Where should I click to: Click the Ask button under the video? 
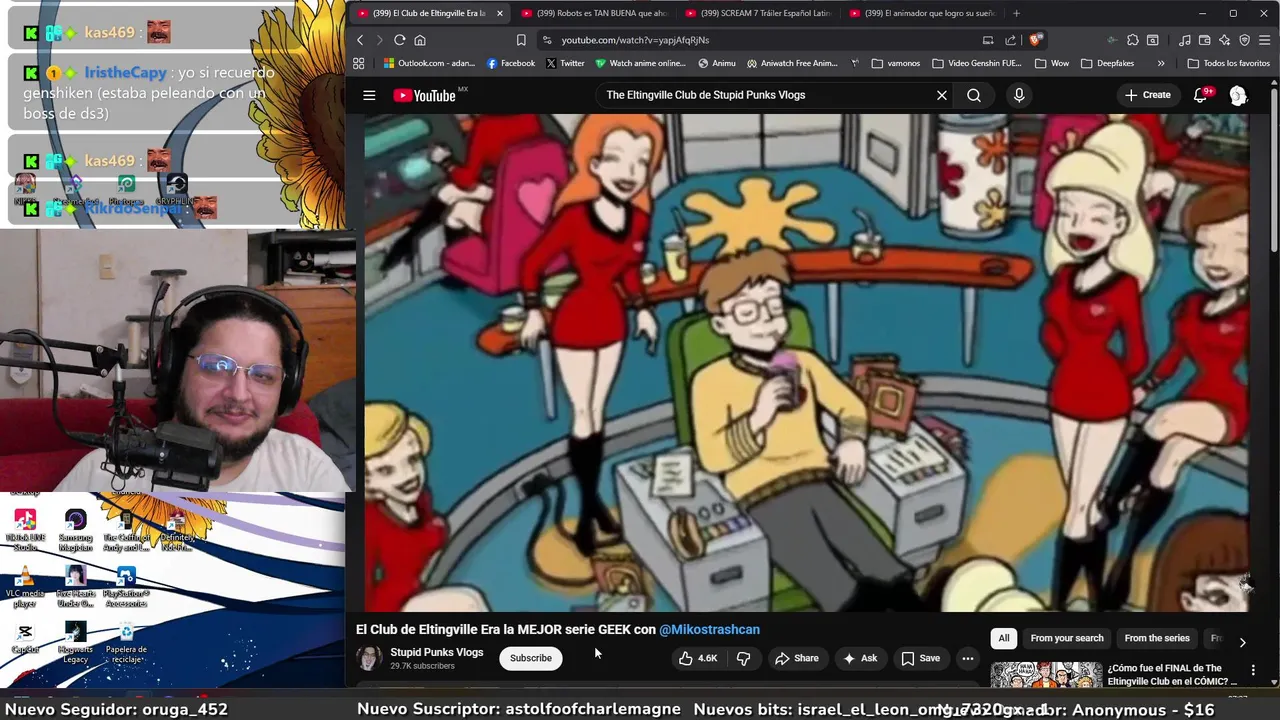pyautogui.click(x=860, y=658)
